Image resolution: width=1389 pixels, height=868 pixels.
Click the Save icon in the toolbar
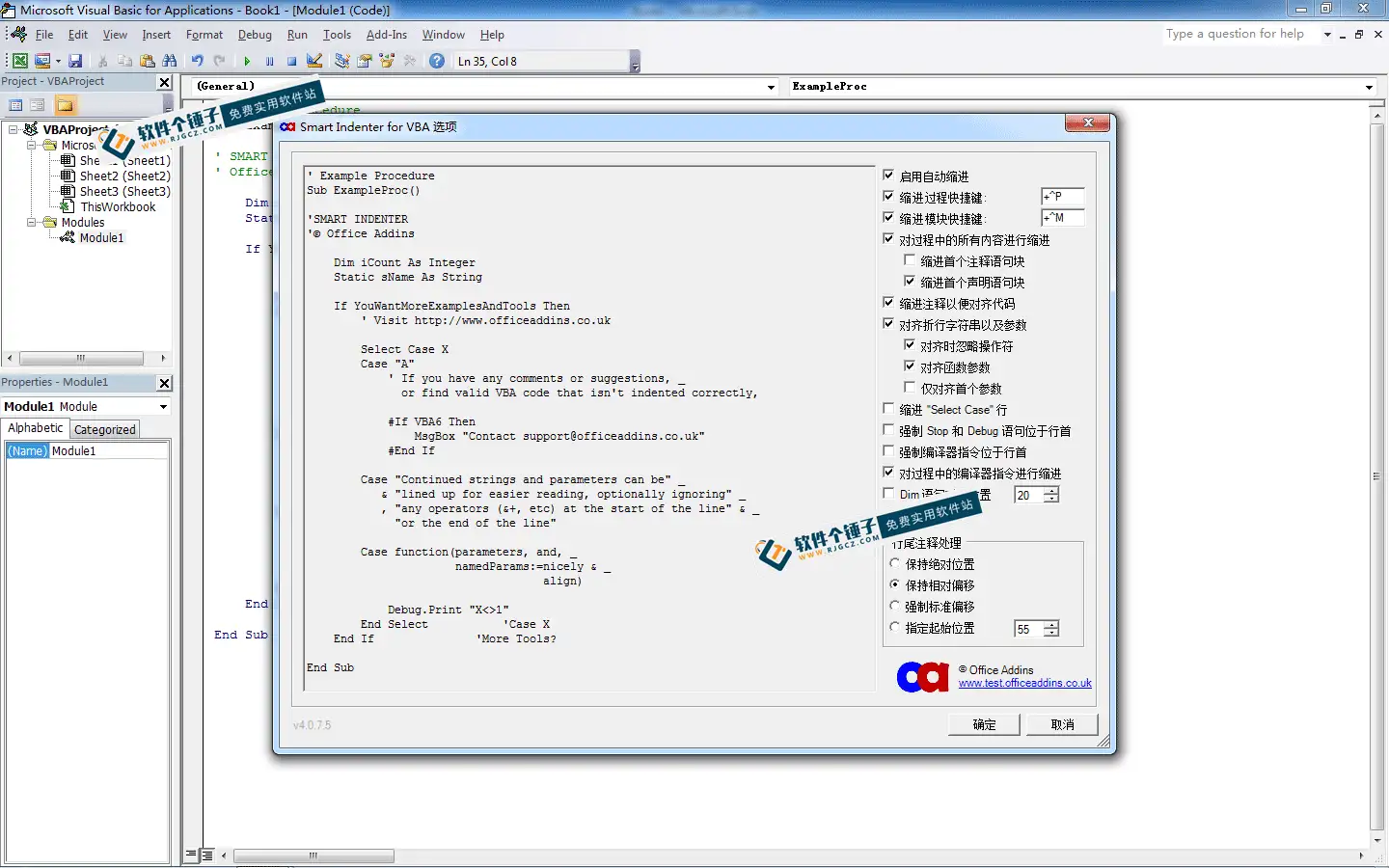(x=75, y=61)
